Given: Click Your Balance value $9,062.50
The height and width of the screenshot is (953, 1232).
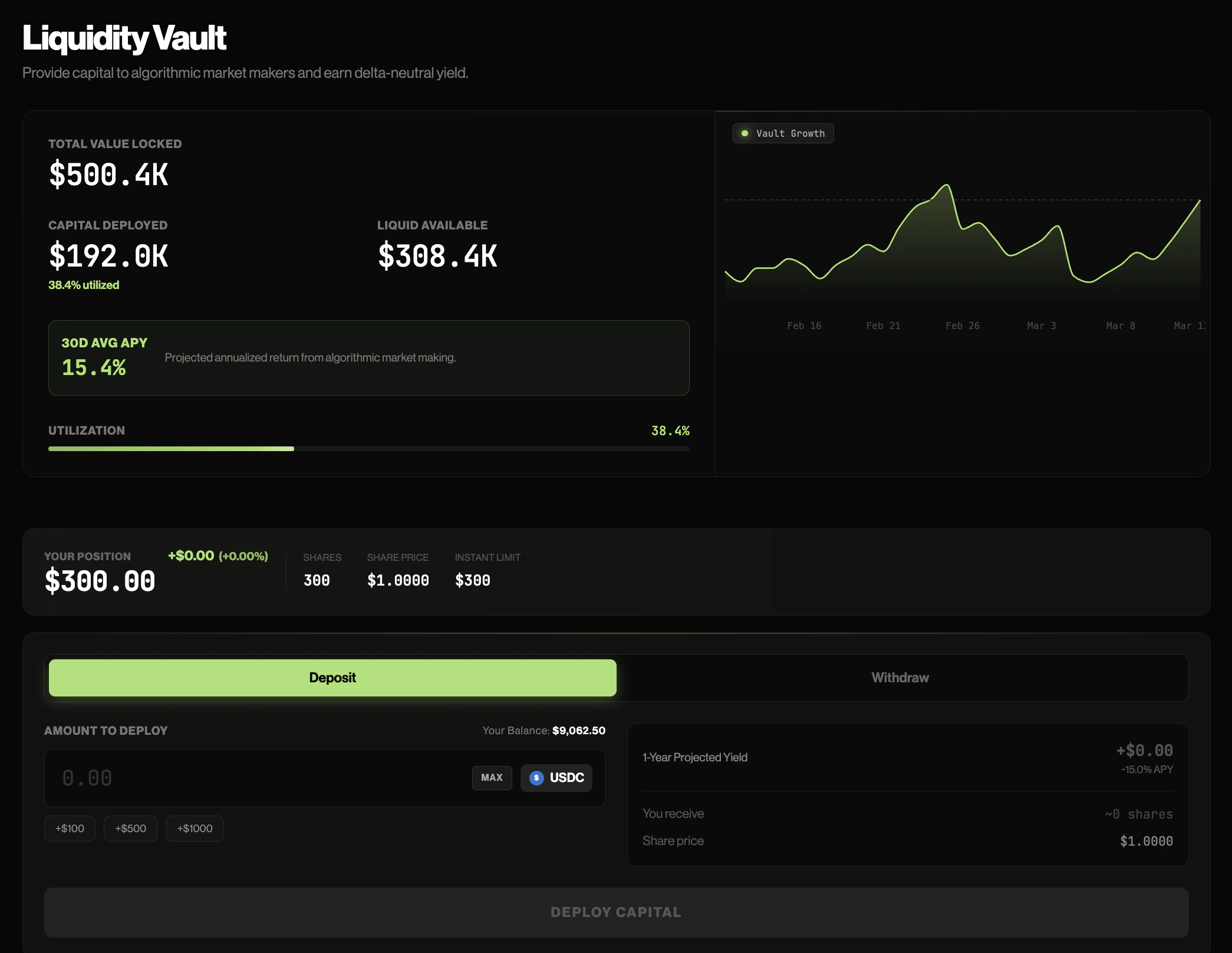Looking at the screenshot, I should coord(578,730).
